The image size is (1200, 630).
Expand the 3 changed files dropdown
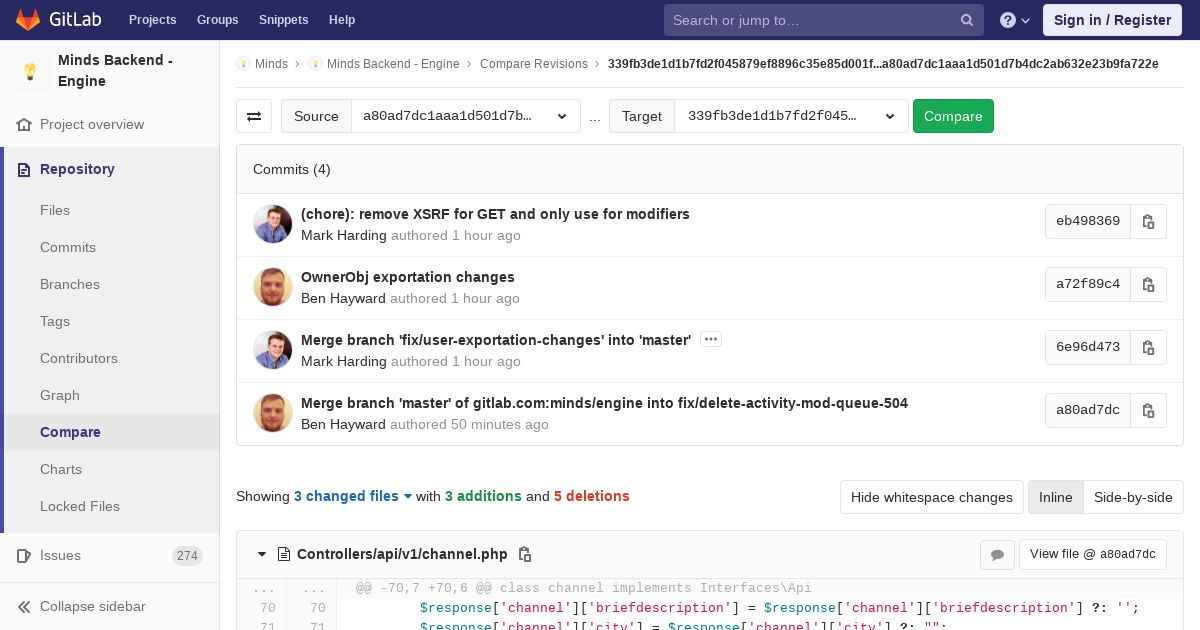(353, 496)
